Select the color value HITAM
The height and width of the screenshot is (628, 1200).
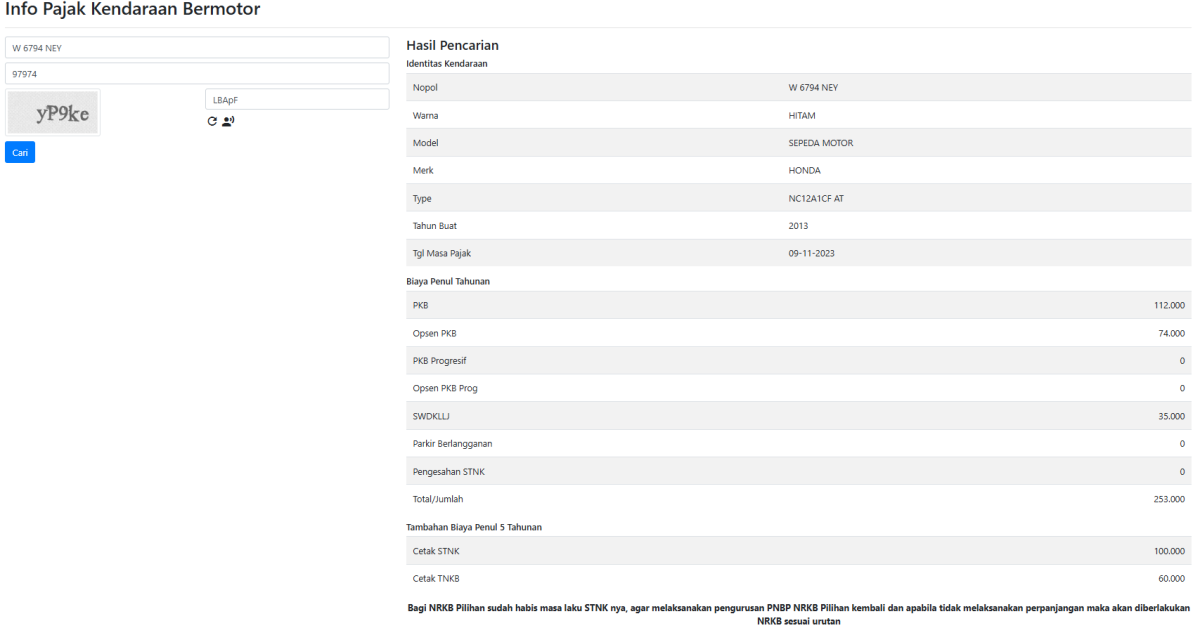tap(802, 115)
